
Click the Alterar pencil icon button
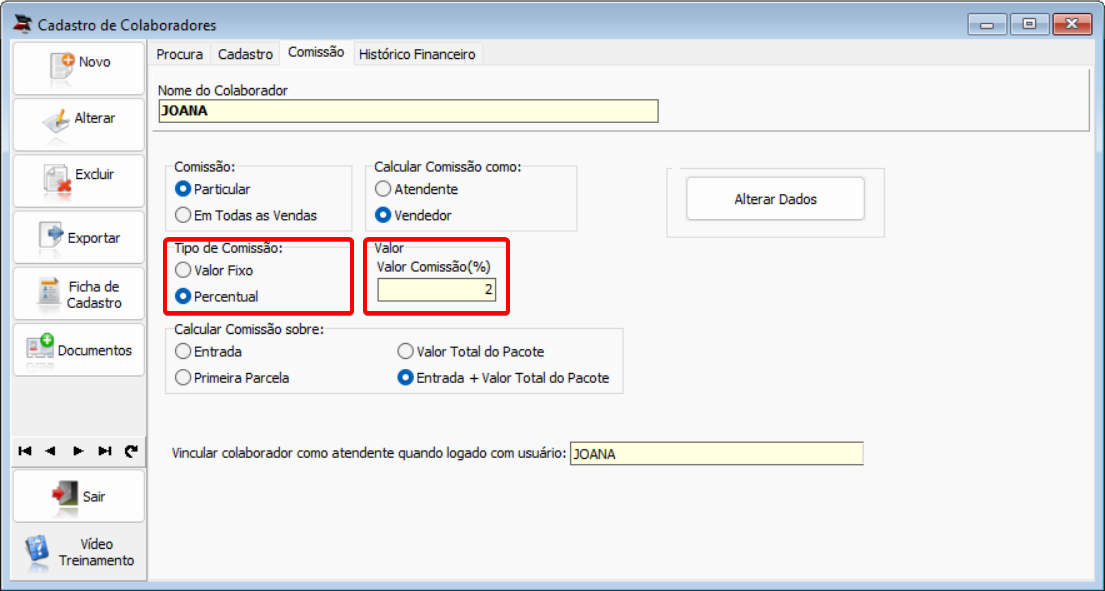point(78,125)
